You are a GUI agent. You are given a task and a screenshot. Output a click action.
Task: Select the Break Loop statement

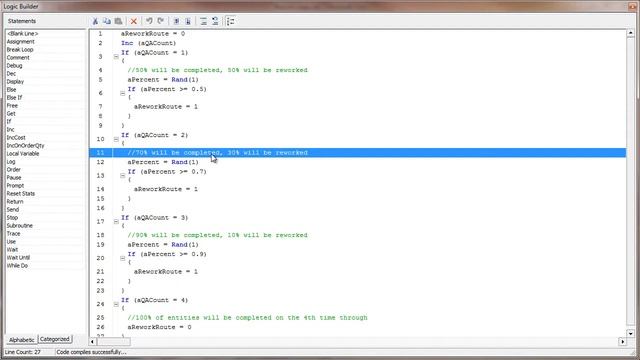(20, 49)
